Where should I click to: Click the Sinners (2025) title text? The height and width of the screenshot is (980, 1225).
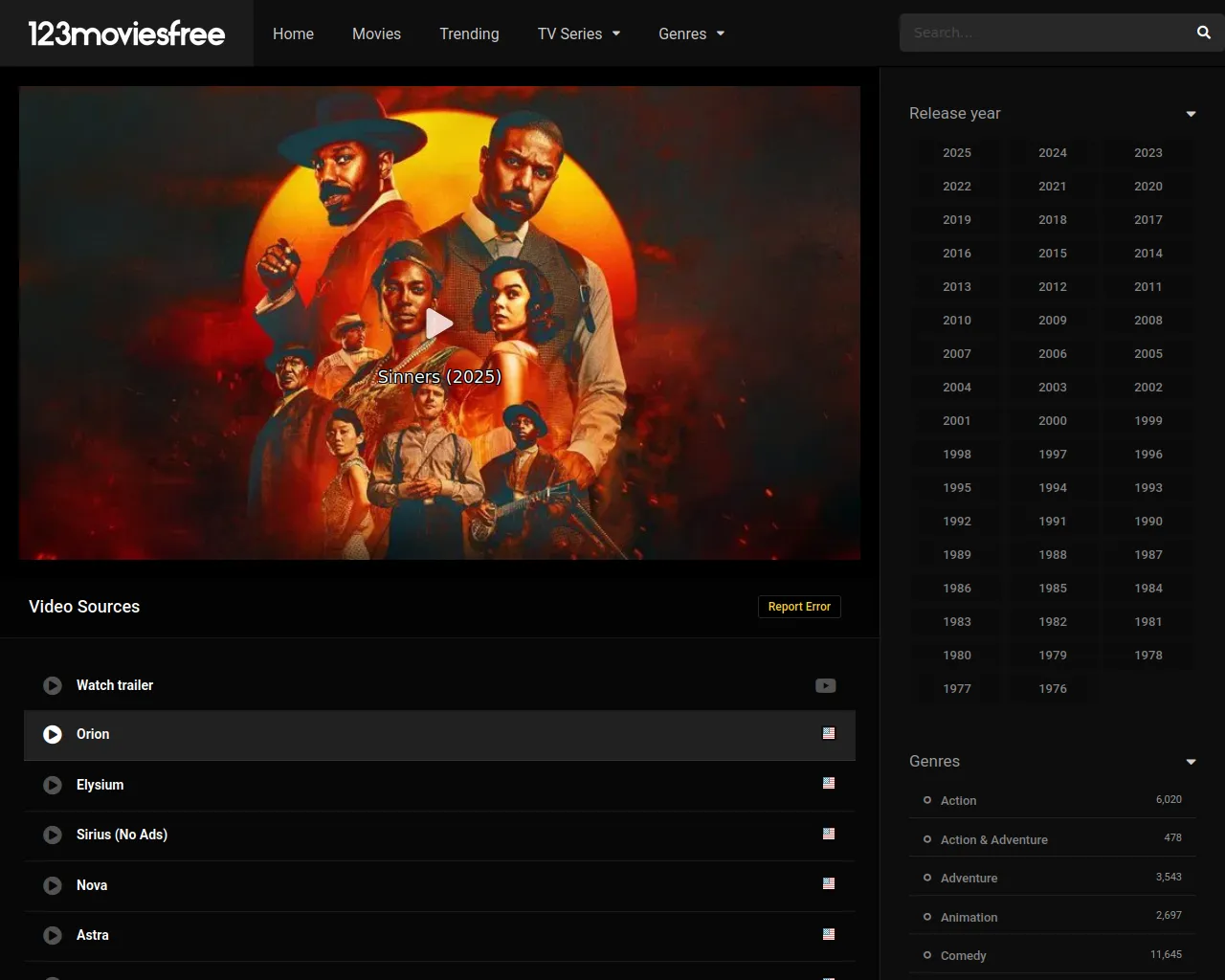click(x=439, y=376)
